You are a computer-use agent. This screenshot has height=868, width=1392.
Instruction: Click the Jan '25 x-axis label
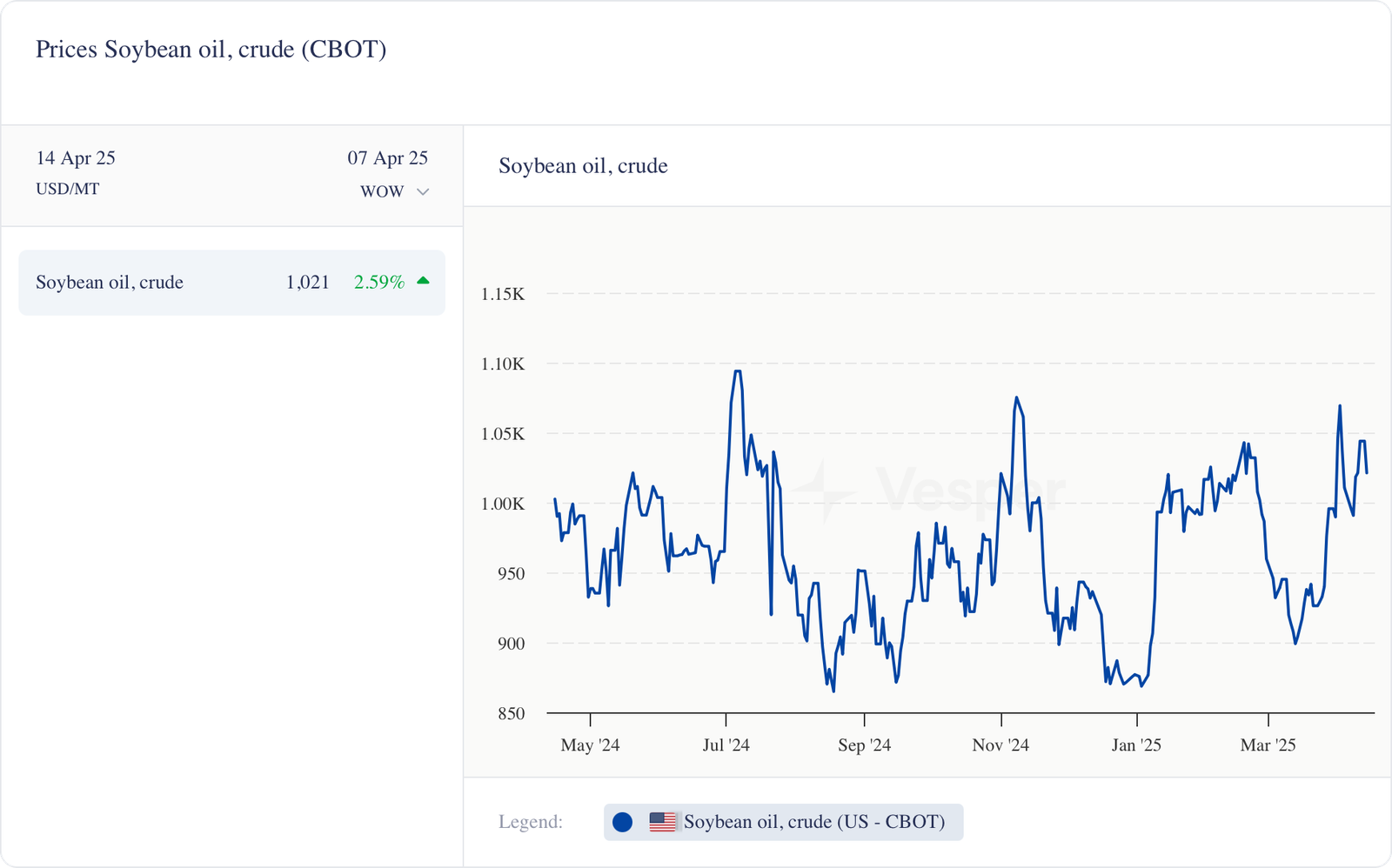pos(1136,745)
